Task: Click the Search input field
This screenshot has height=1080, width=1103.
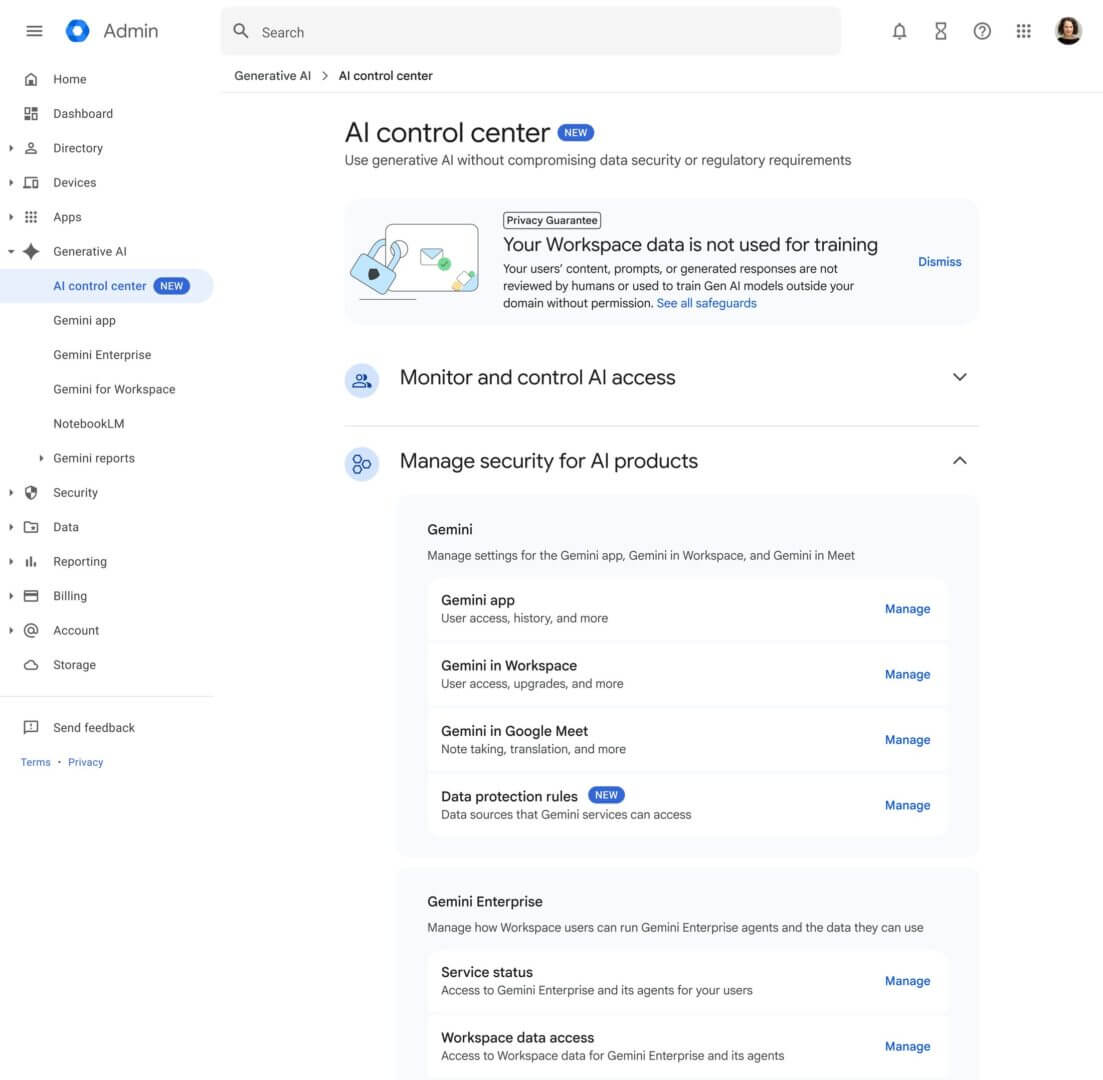Action: pyautogui.click(x=540, y=32)
